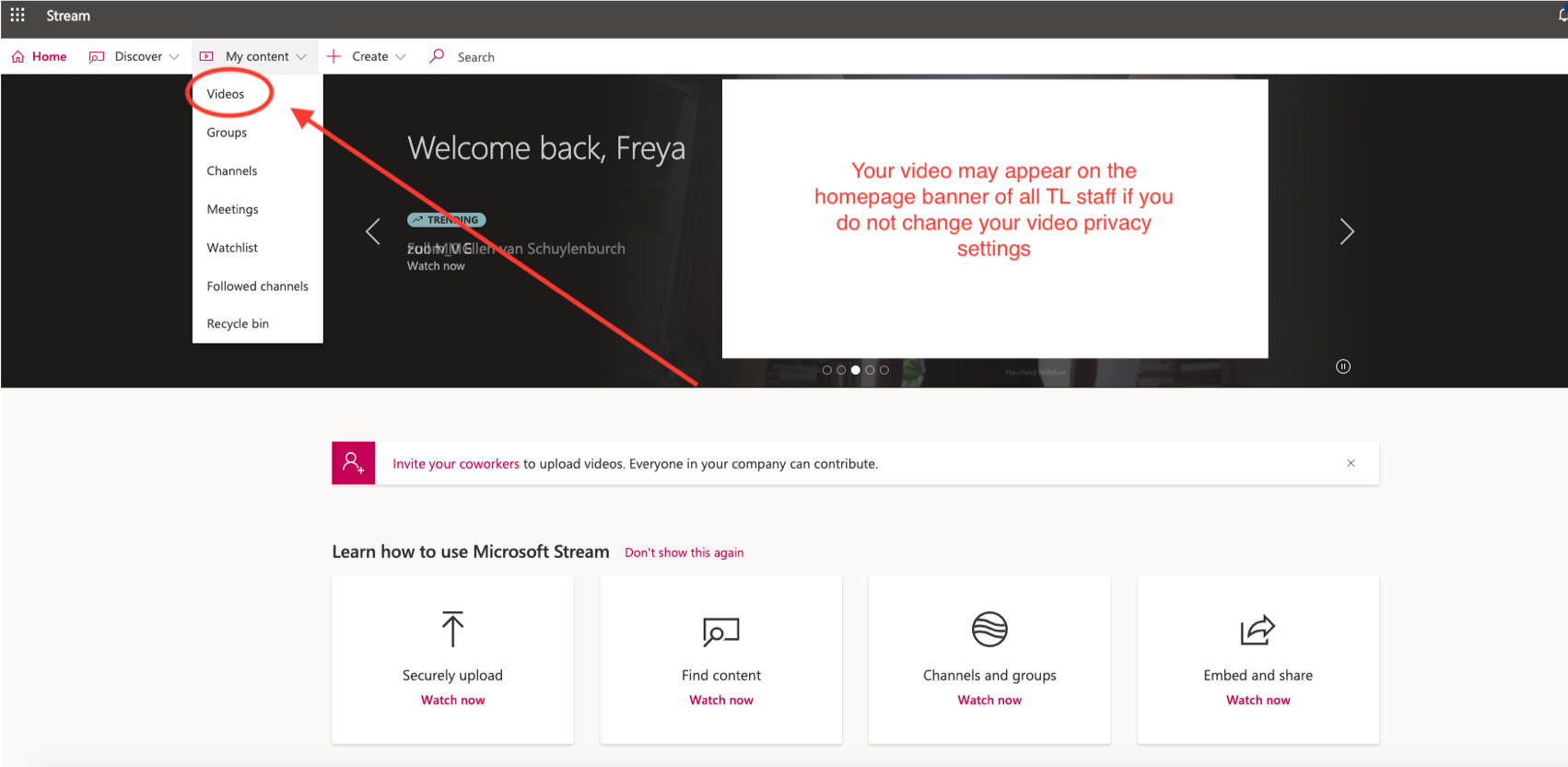Click the Embed and share icon
Screen dimensions: 1568x767
[1258, 630]
